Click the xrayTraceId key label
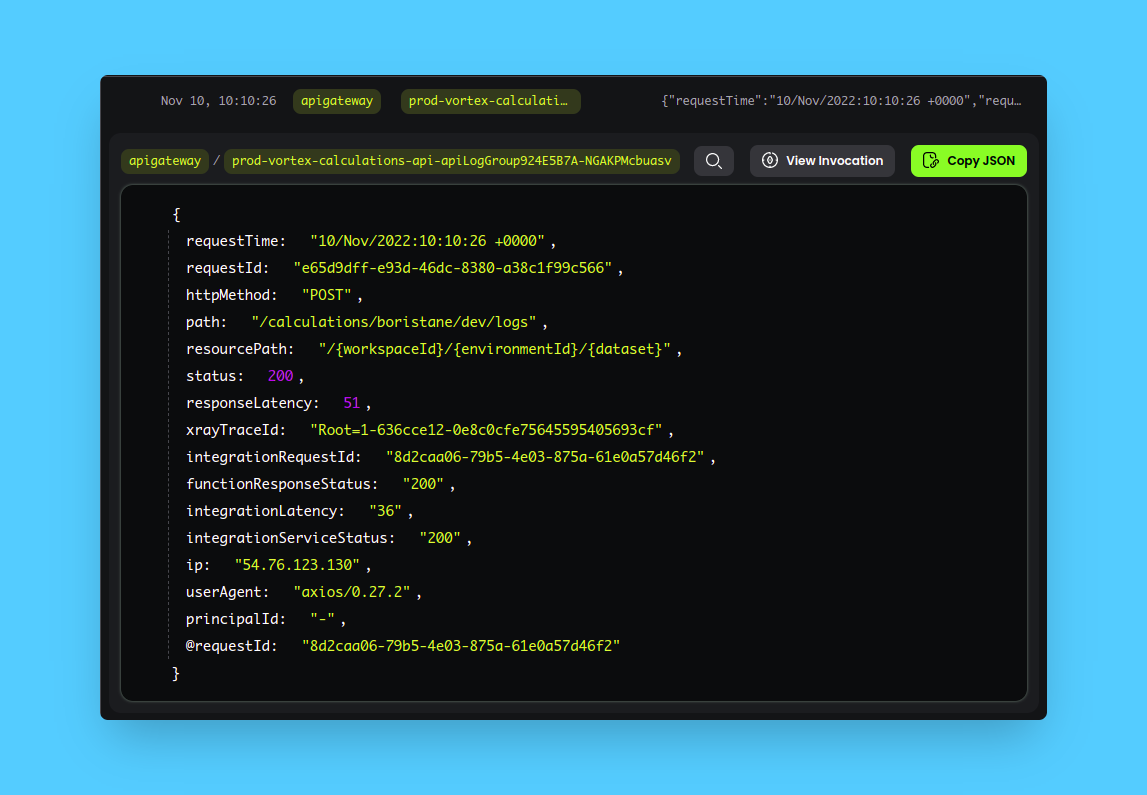The image size is (1147, 795). (236, 430)
